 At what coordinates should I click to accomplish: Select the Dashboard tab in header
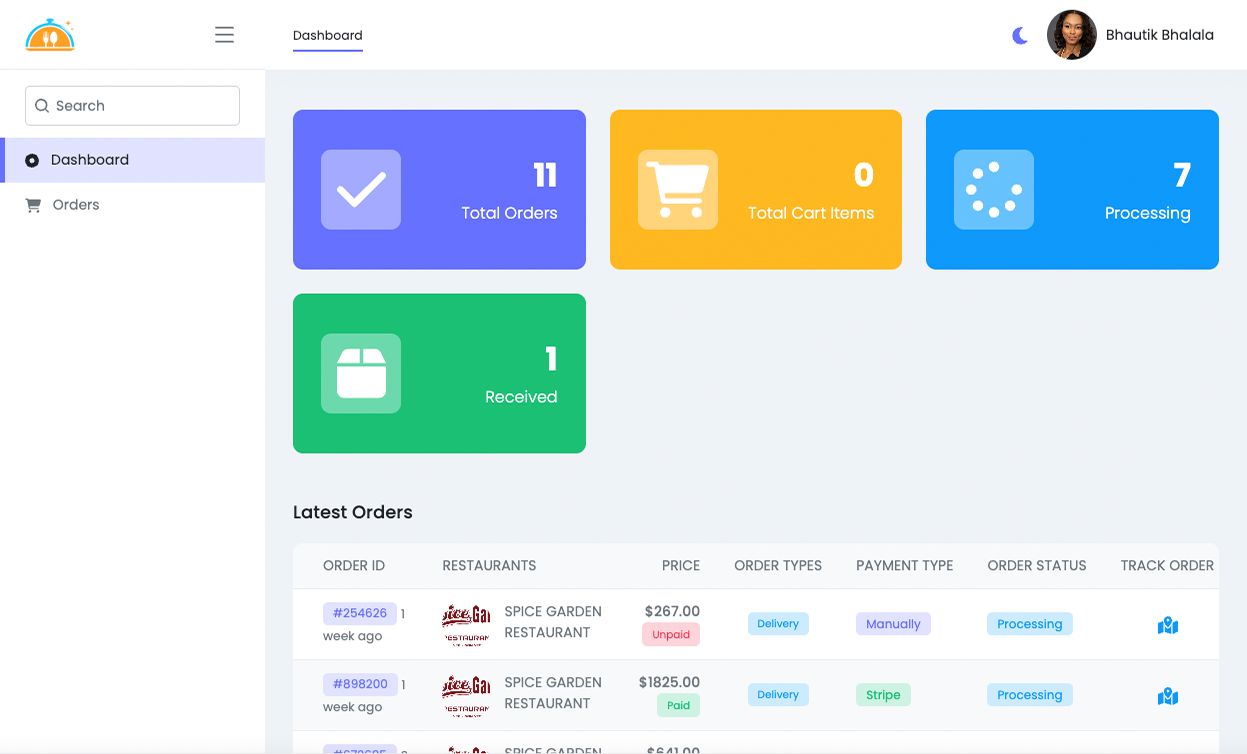[328, 36]
